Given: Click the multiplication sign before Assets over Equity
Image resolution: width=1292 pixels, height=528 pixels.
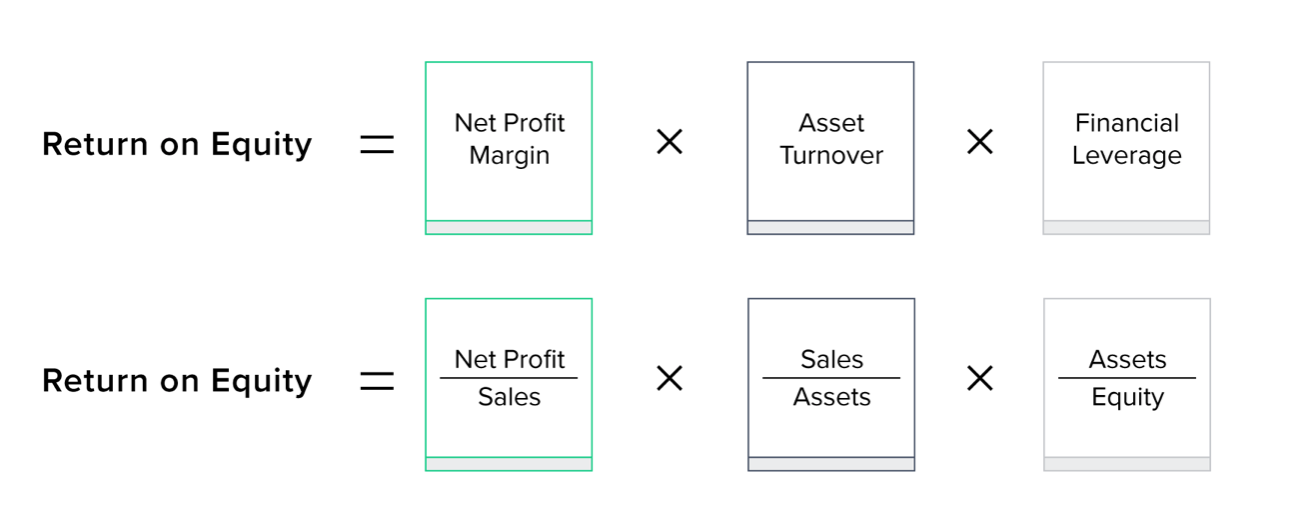Looking at the screenshot, I should (x=980, y=379).
